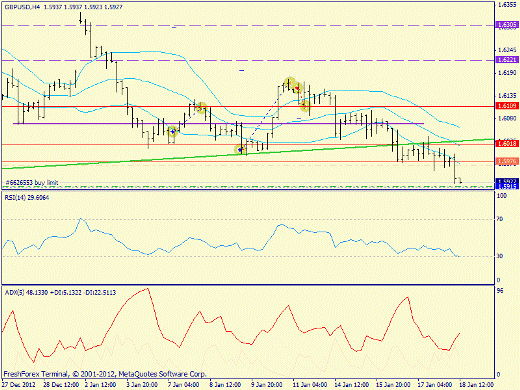Click the RSI 100 scale label
The image size is (520, 390).
[x=502, y=196]
